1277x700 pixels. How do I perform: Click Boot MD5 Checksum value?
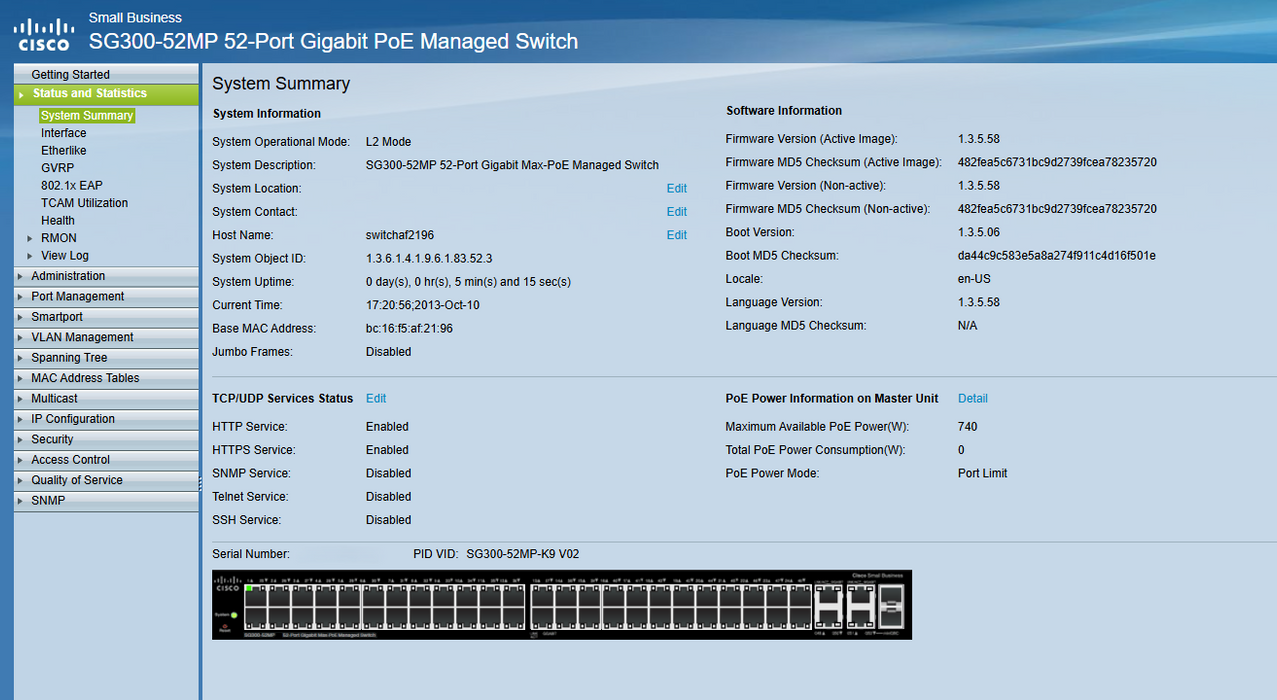tap(1057, 256)
